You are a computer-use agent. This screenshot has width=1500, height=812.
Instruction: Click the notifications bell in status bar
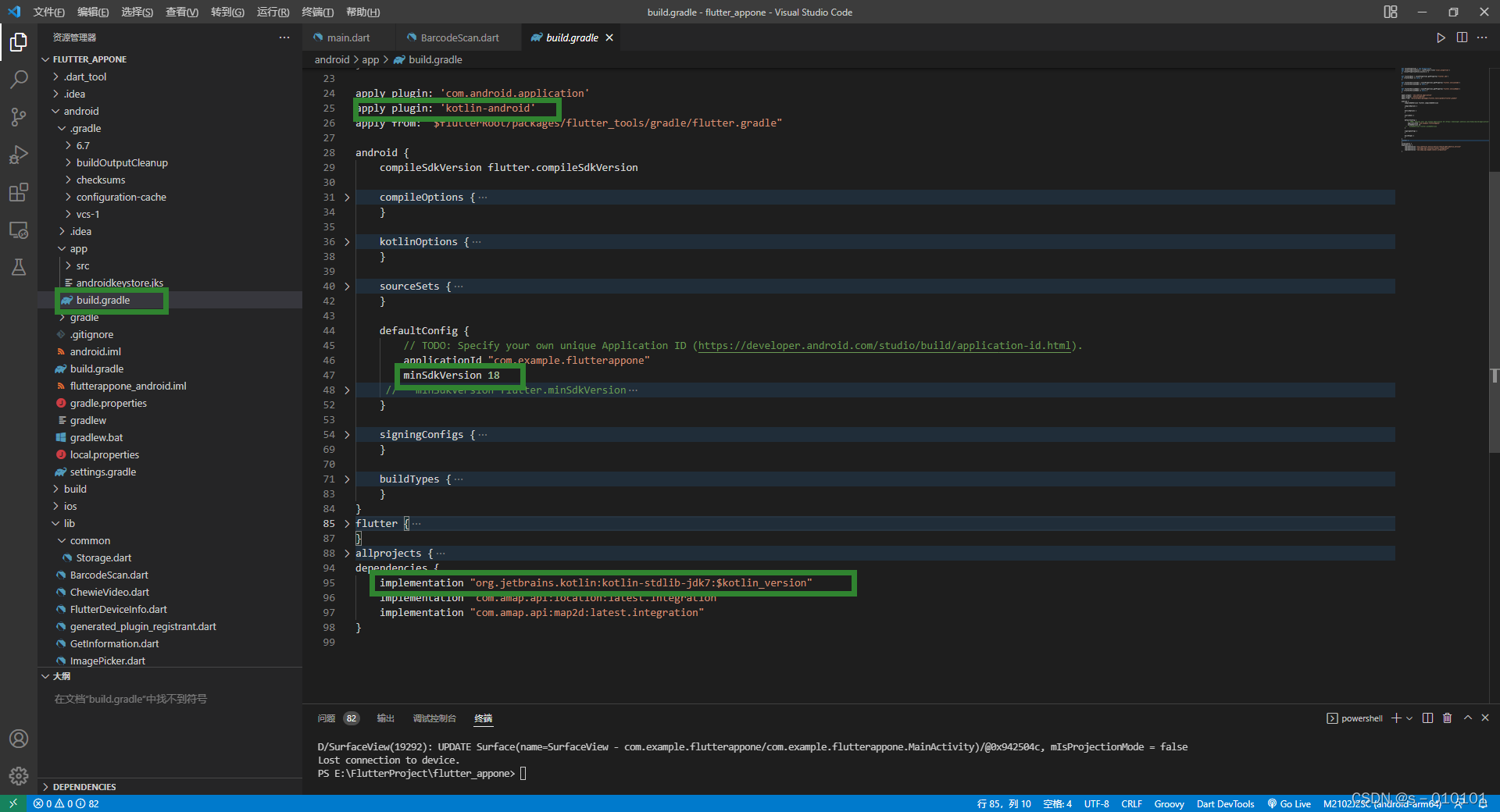[1483, 803]
